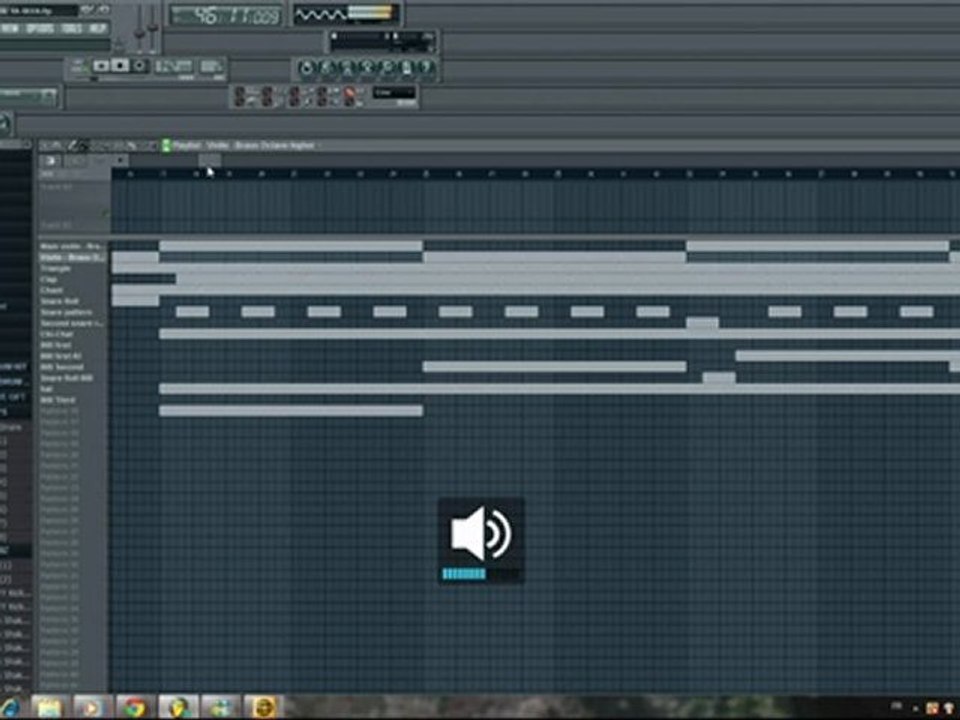Start playback with the Play button
This screenshot has width=960, height=720.
pos(102,66)
